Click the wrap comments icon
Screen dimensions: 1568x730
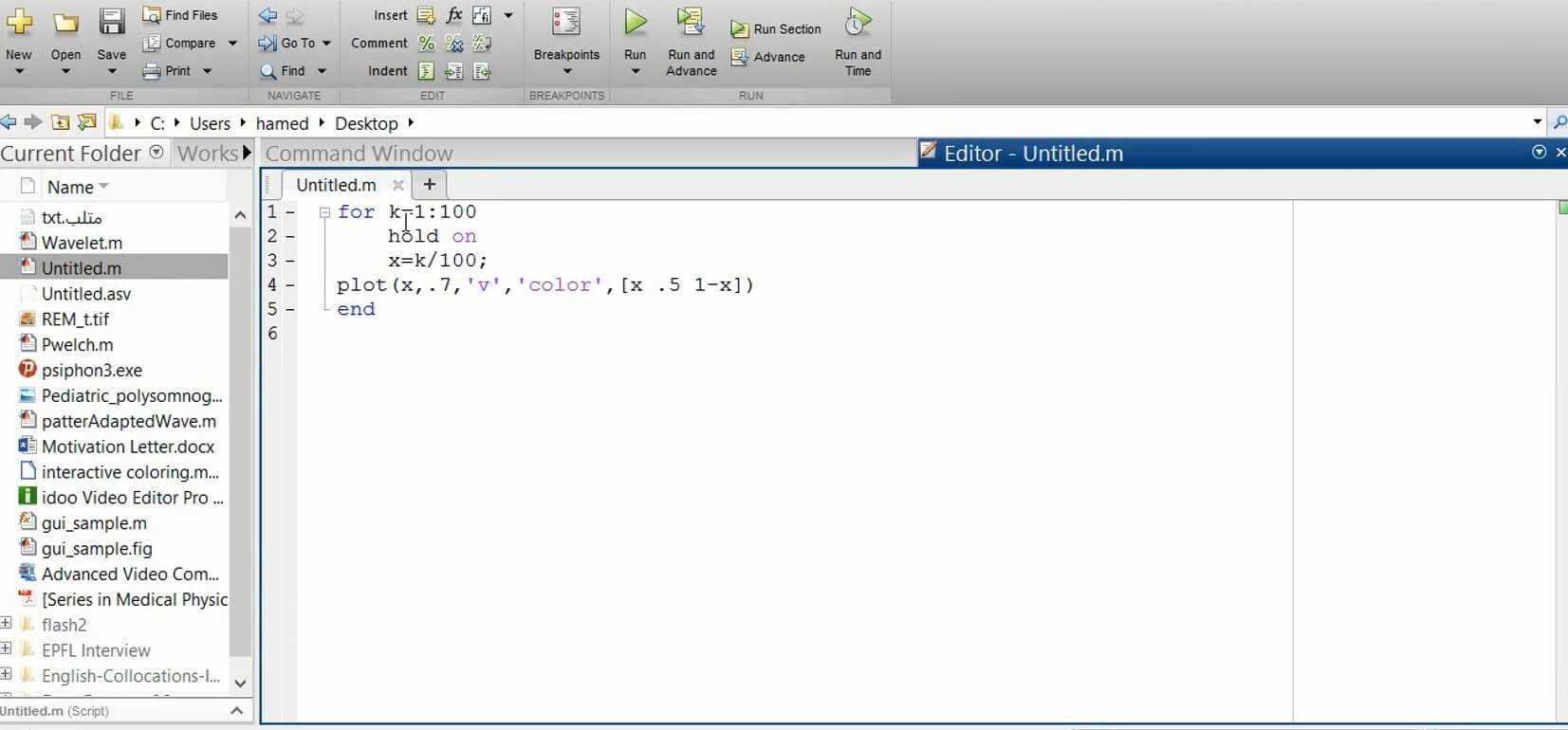482,44
